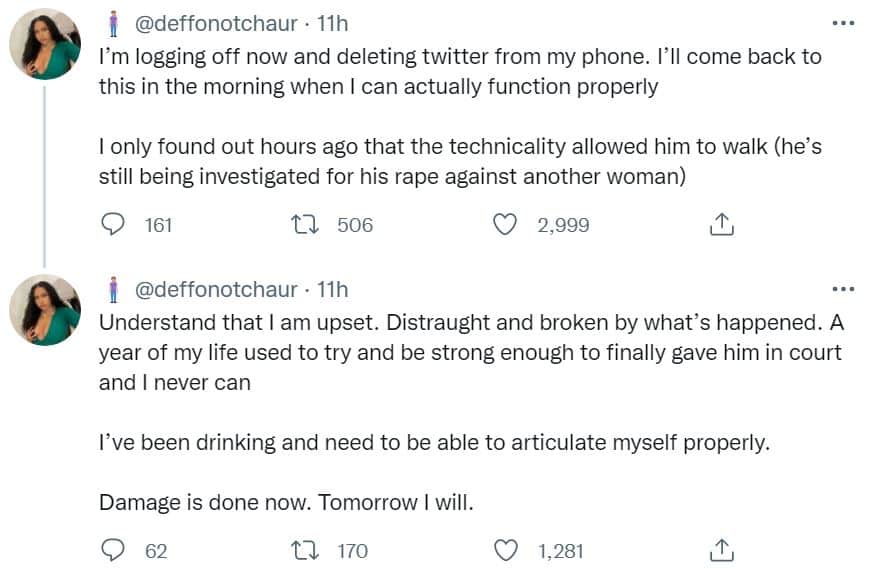Like the second tweet with 1,281 likes

[x=506, y=551]
